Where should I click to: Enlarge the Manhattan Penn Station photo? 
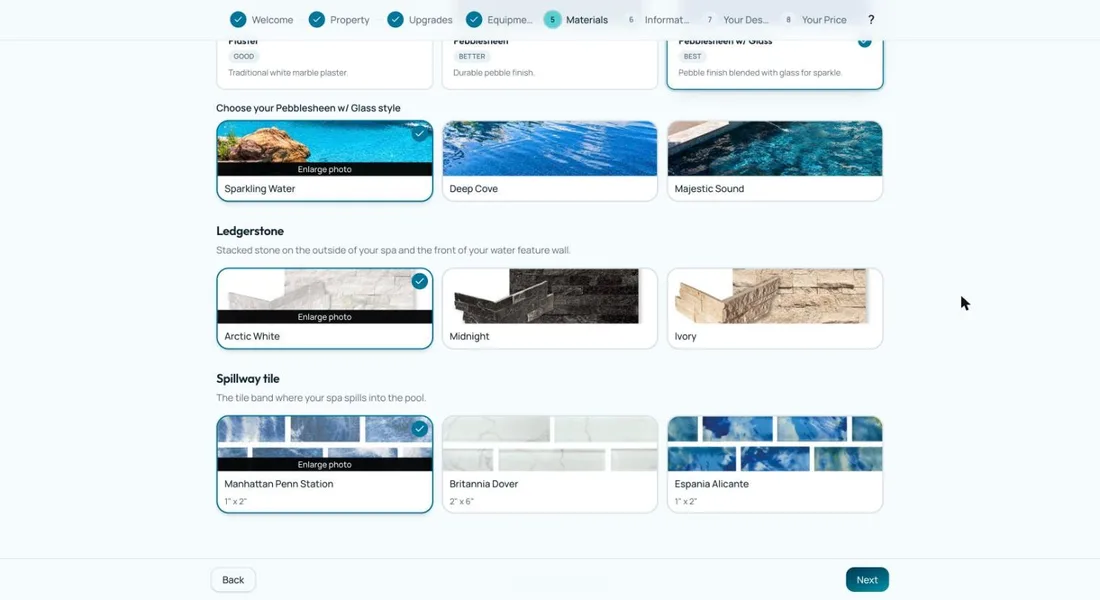(325, 465)
